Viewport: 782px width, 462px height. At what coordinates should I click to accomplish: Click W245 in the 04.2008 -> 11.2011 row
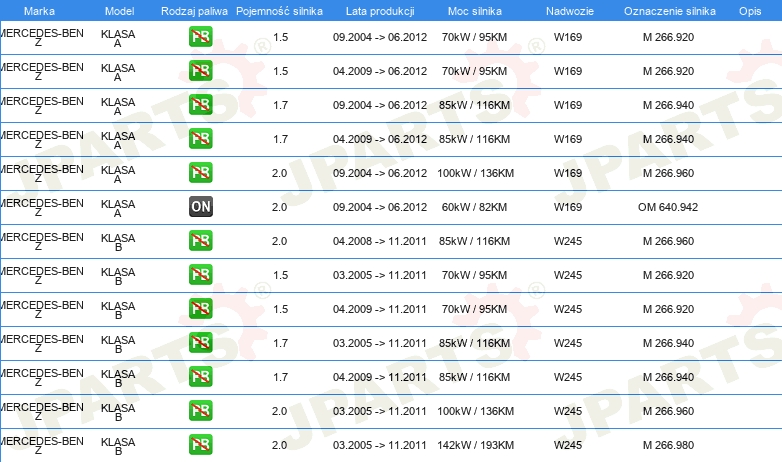(x=568, y=241)
